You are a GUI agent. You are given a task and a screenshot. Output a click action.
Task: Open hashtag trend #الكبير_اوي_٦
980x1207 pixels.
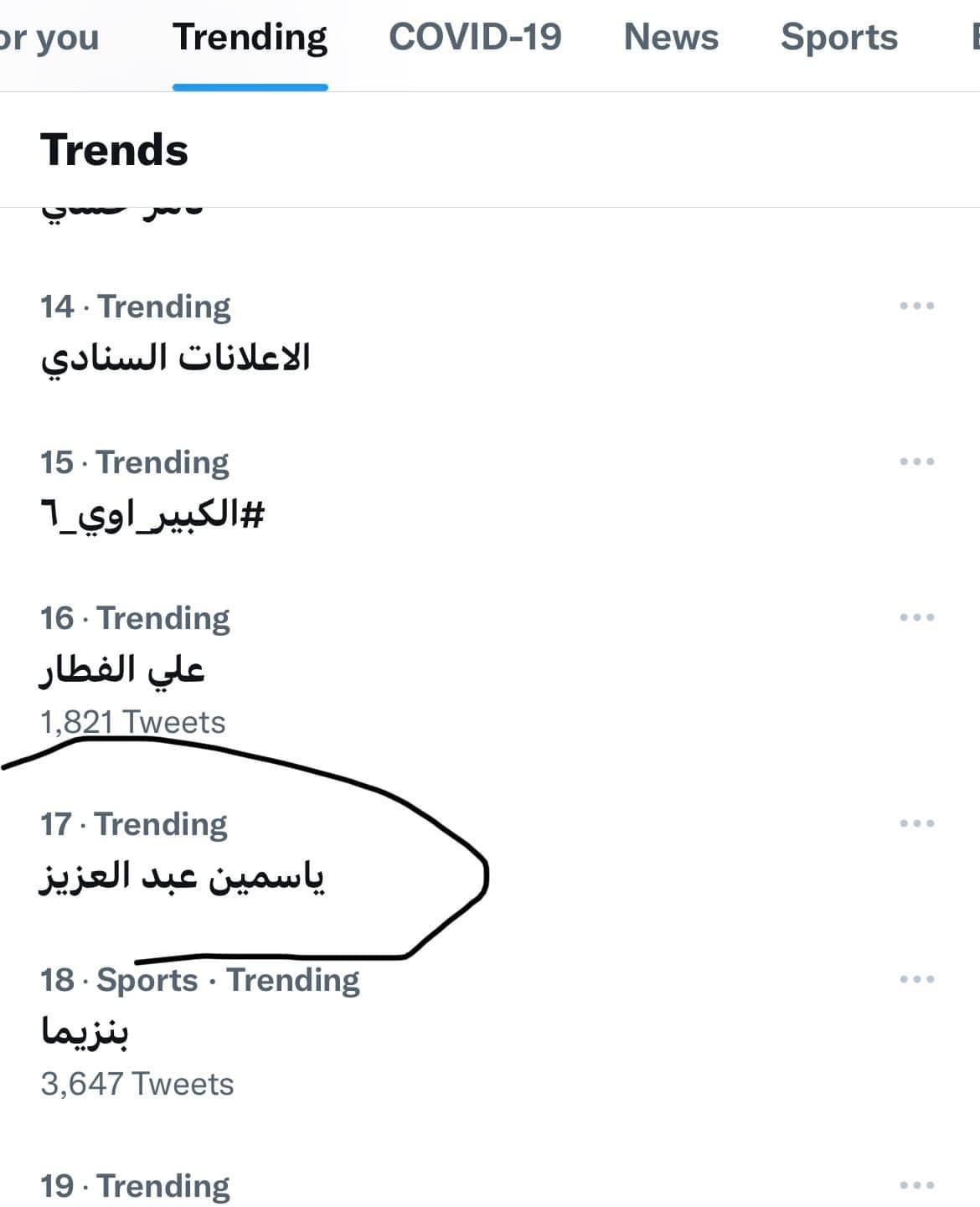(x=152, y=514)
